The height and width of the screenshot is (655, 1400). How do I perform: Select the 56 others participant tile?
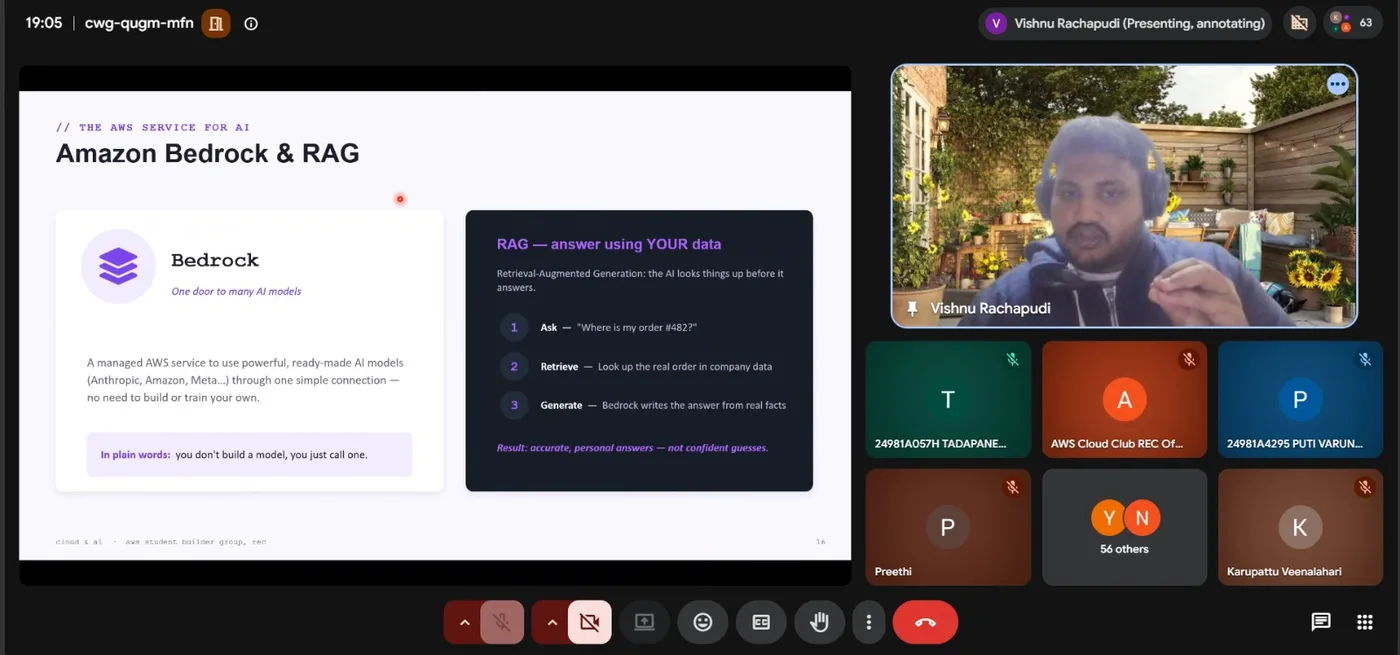point(1124,527)
